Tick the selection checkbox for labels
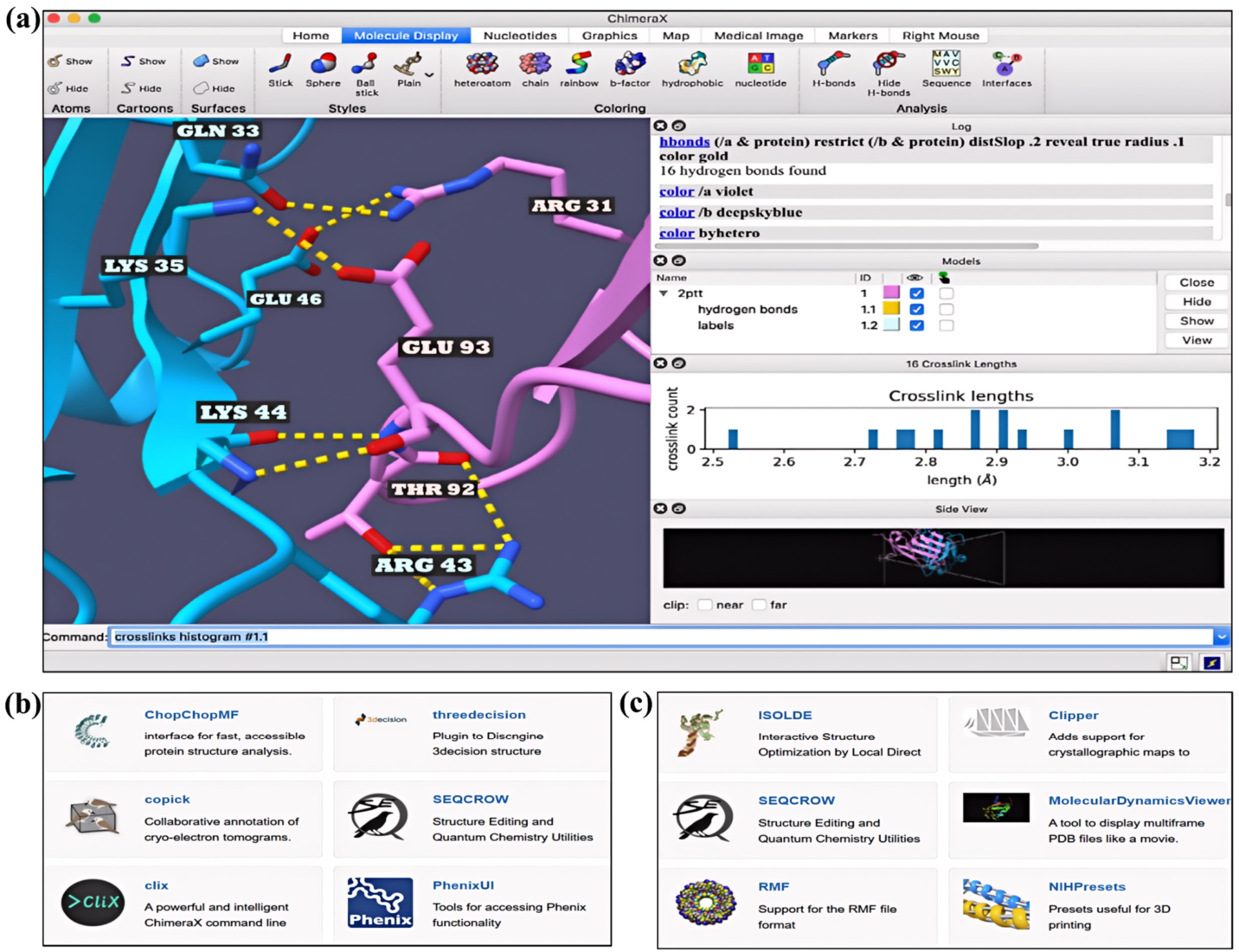Screen dimensions: 1239x952 pos(947,325)
